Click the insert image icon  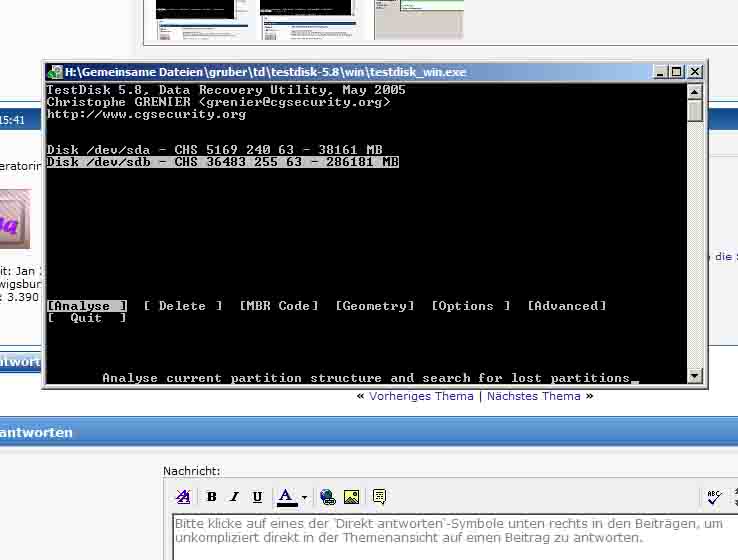pyautogui.click(x=352, y=496)
